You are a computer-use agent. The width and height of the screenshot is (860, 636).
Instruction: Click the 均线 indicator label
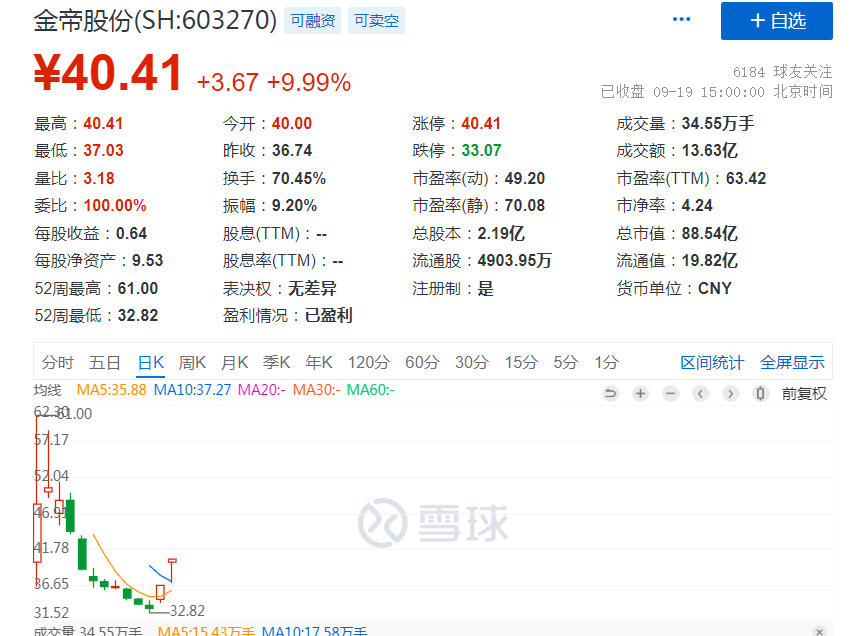point(48,390)
